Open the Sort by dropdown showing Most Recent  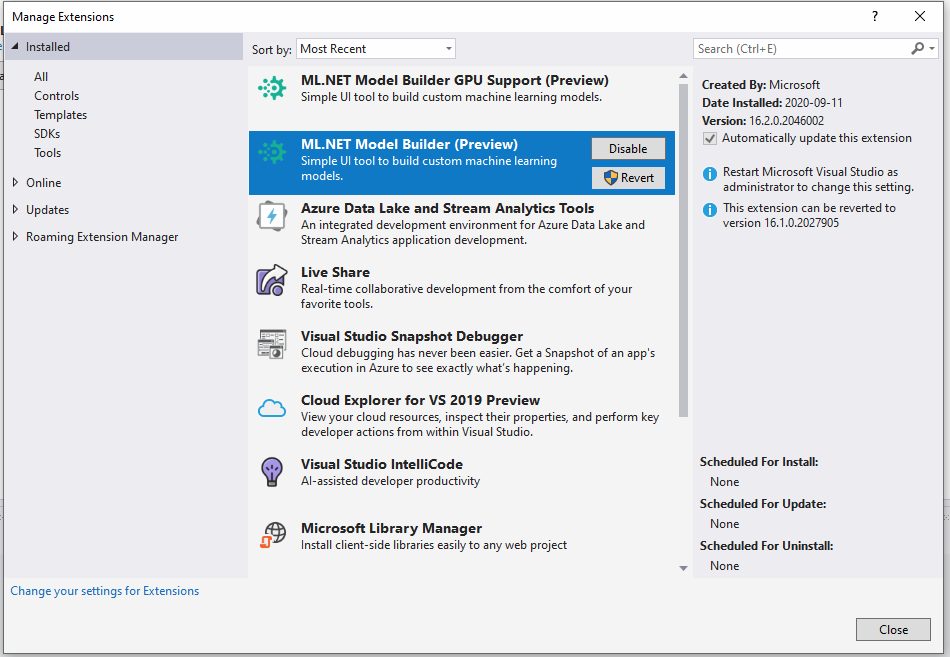[375, 48]
